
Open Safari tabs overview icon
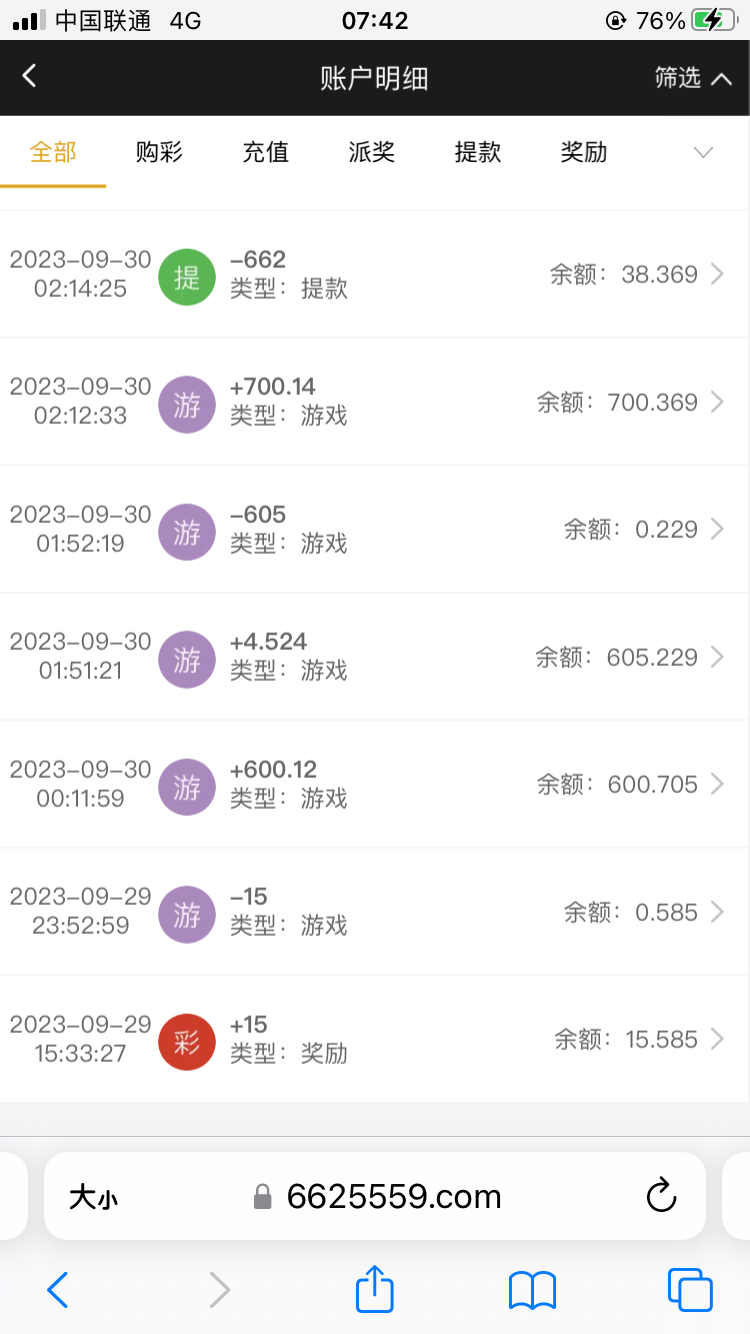(690, 1289)
